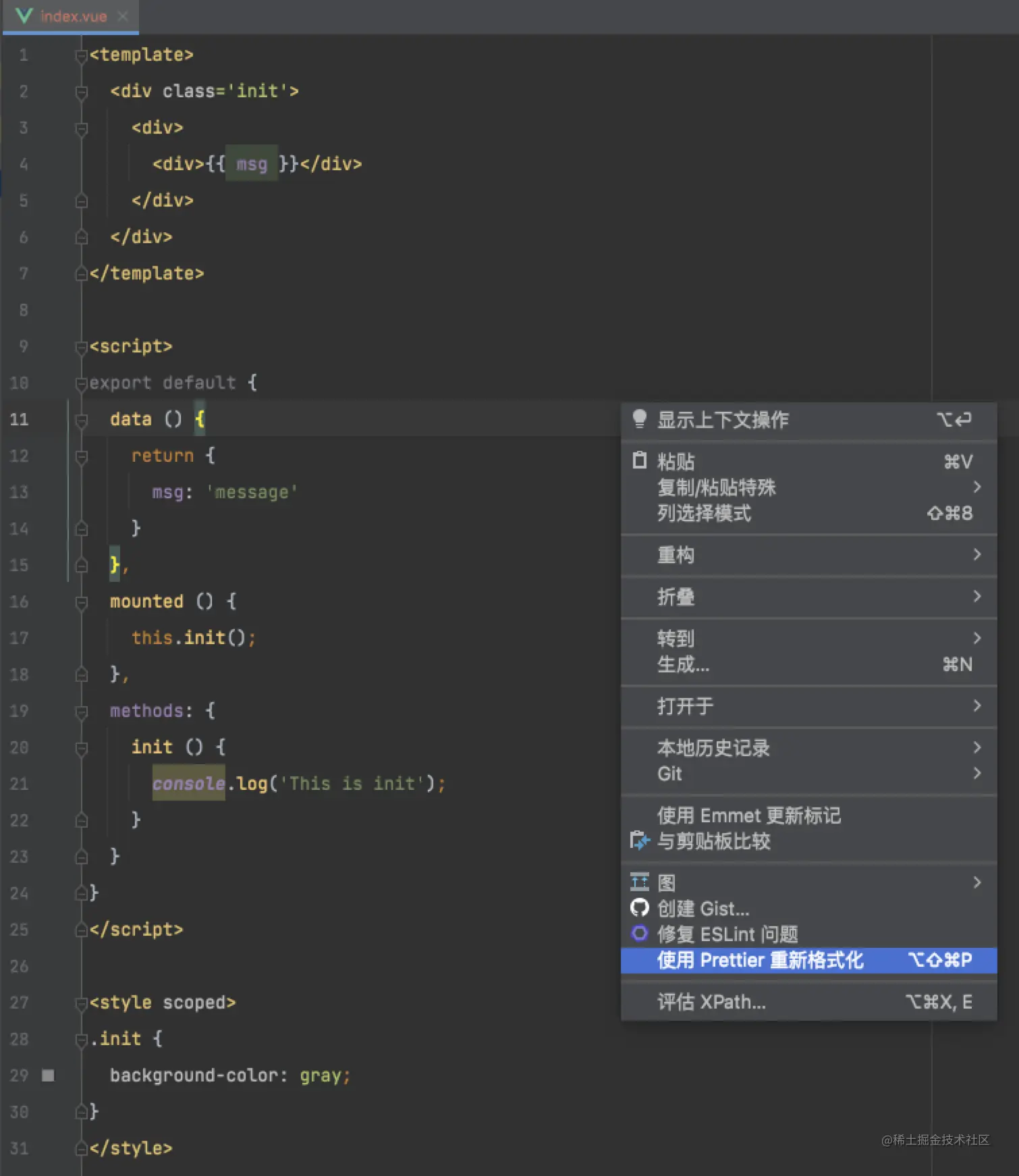Viewport: 1019px width, 1176px height.
Task: Collapse the .init CSS rule fold on line 28
Action: pos(82,1040)
